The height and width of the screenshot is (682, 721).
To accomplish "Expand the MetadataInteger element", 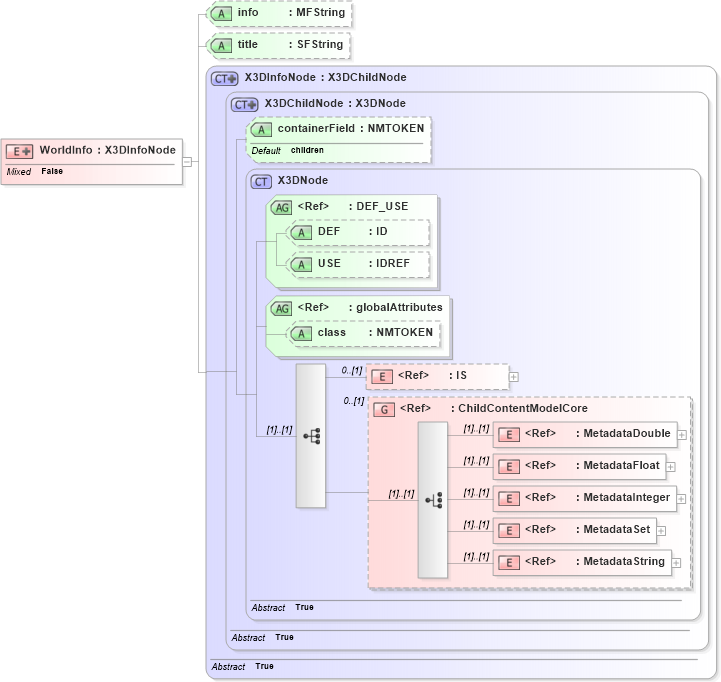I will pyautogui.click(x=681, y=499).
